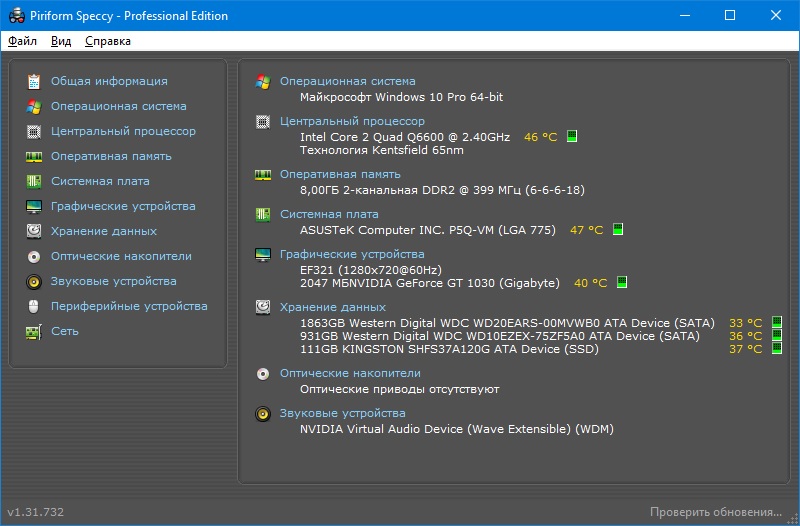Click the KINGSTON SHFS37A120G SSD line
The height and width of the screenshot is (526, 800).
[449, 349]
